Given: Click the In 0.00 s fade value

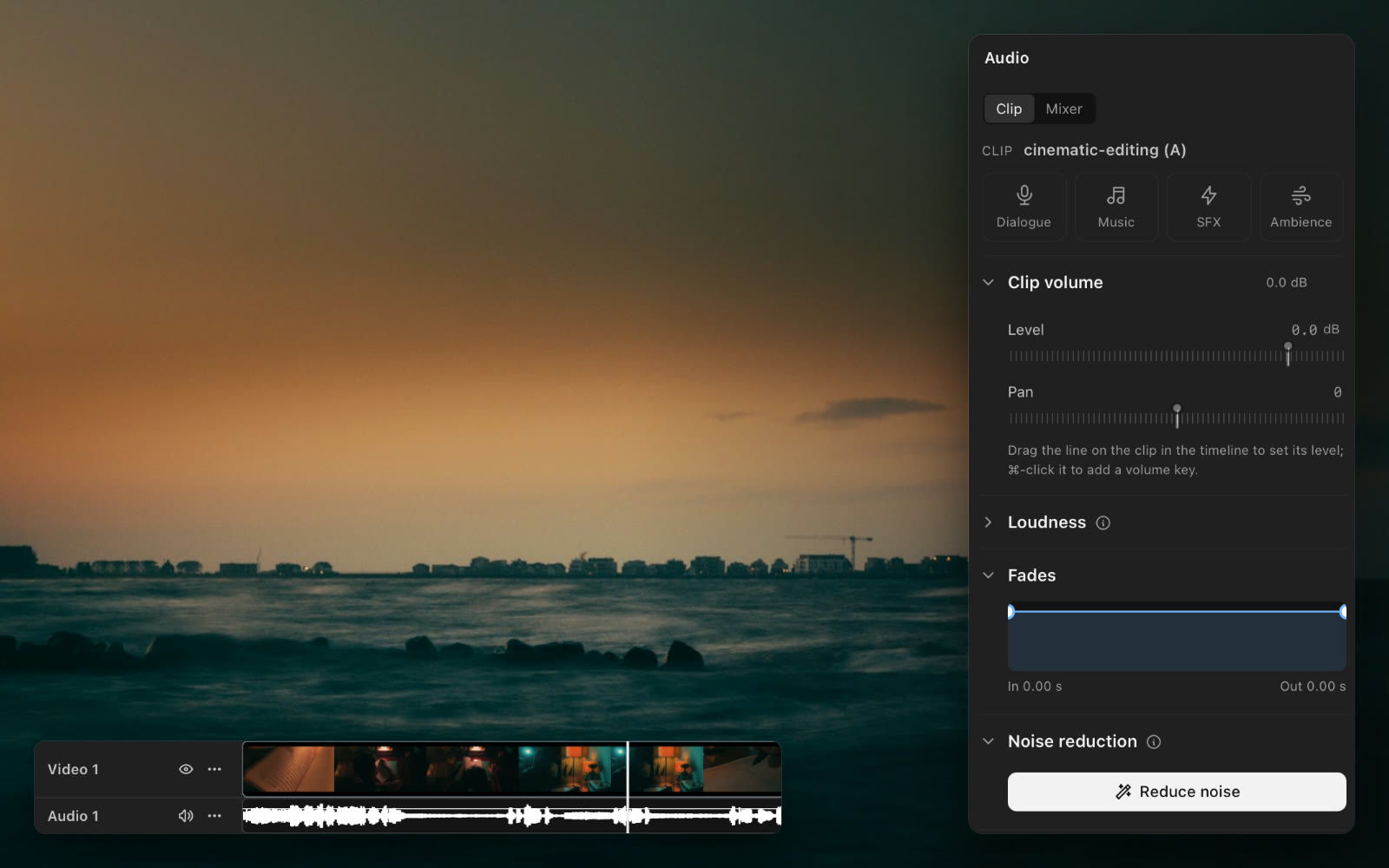Looking at the screenshot, I should (x=1035, y=687).
